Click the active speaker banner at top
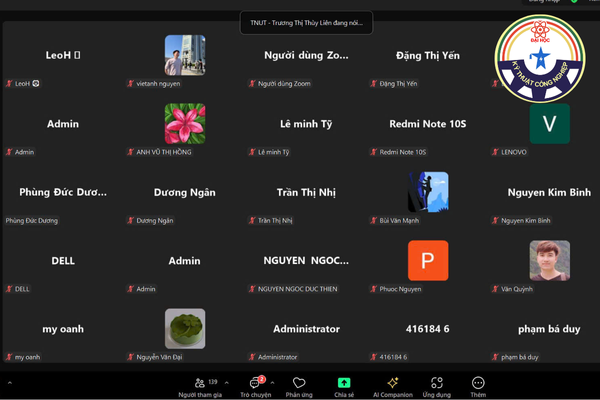Screen dimensions: 600x400 [x=306, y=21]
